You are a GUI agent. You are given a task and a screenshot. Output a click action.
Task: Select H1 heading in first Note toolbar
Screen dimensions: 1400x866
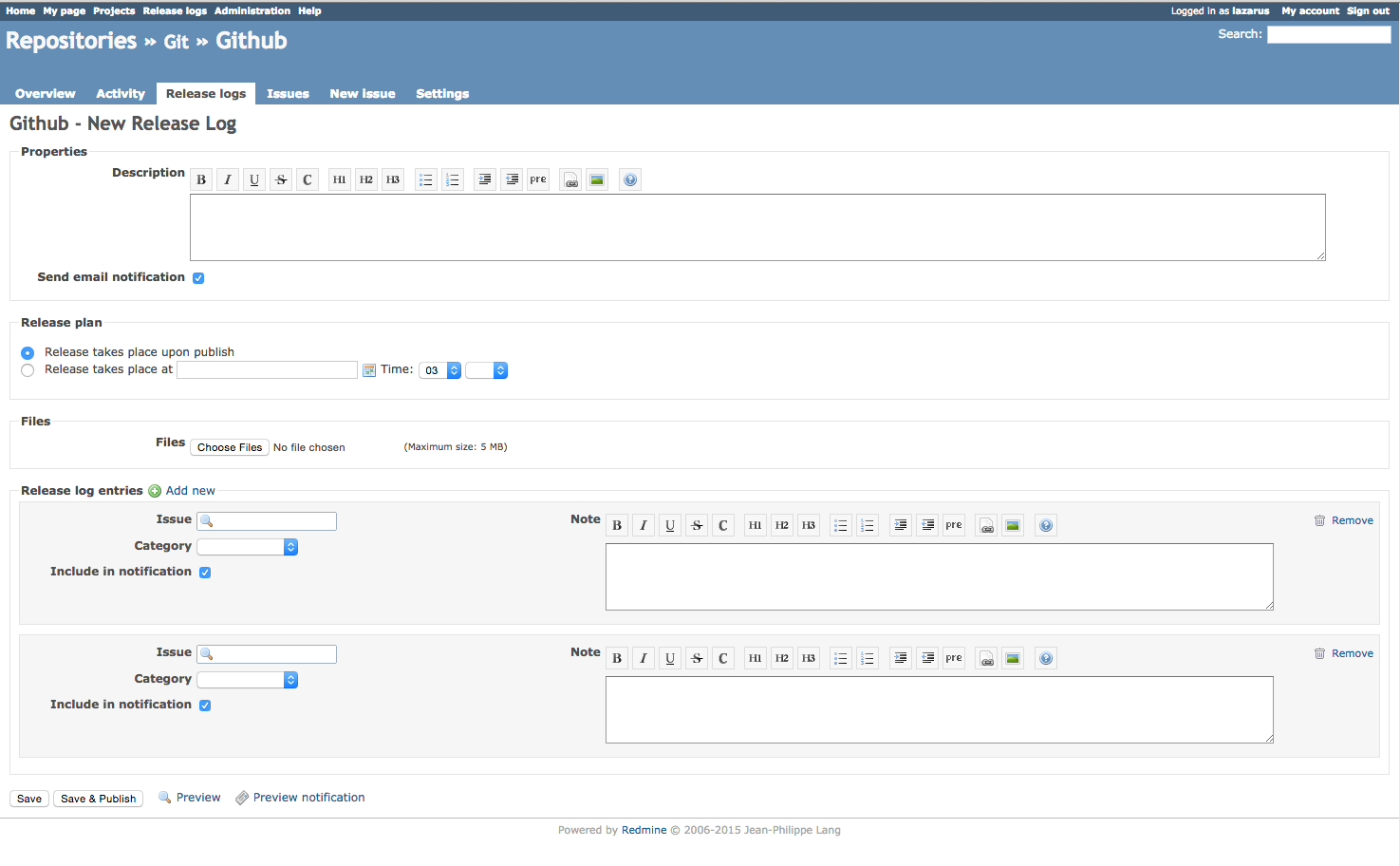tap(756, 525)
